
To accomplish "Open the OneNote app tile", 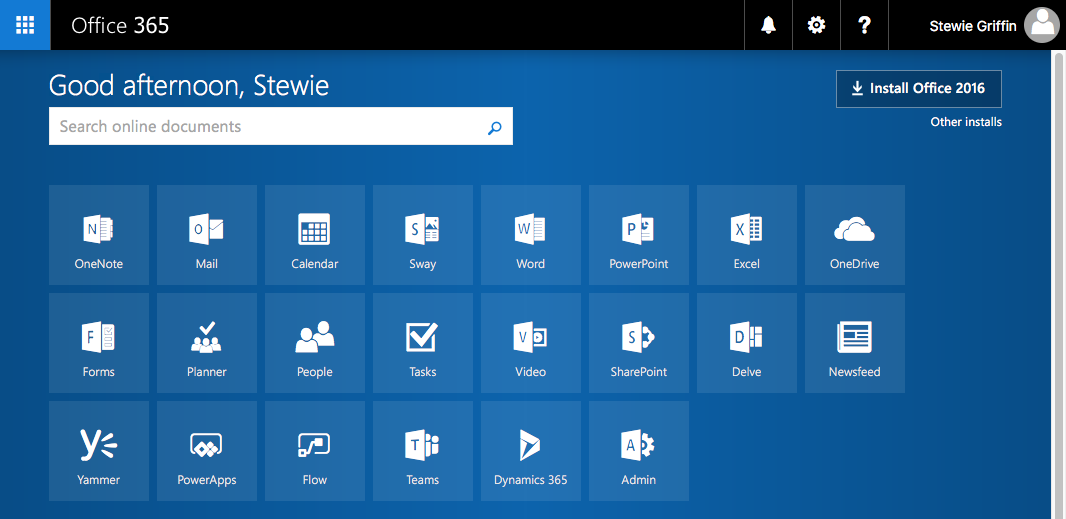I will pos(99,235).
